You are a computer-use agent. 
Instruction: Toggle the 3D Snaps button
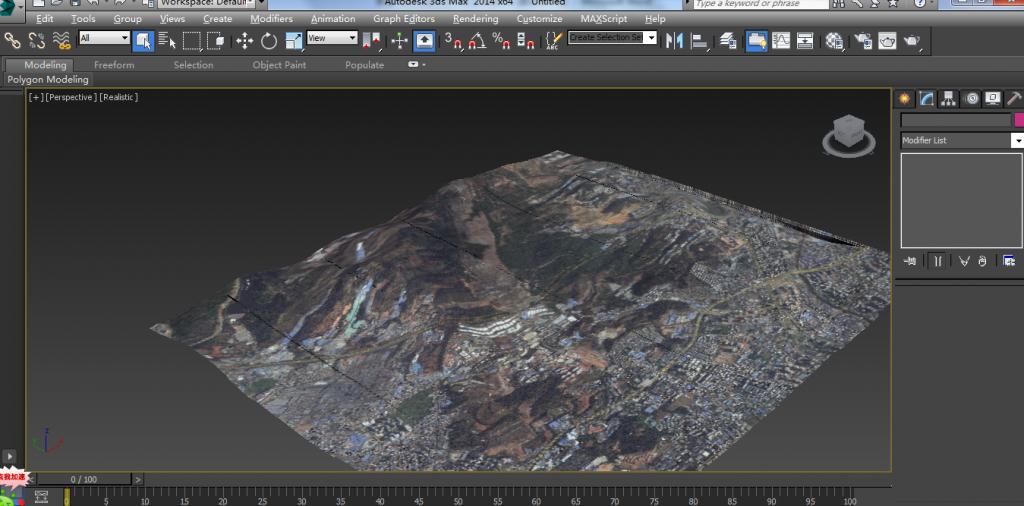[x=453, y=41]
